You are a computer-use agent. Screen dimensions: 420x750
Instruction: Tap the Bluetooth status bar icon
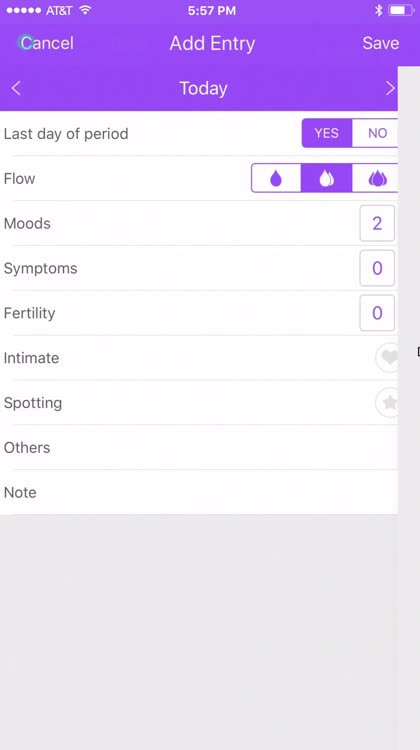pos(378,11)
